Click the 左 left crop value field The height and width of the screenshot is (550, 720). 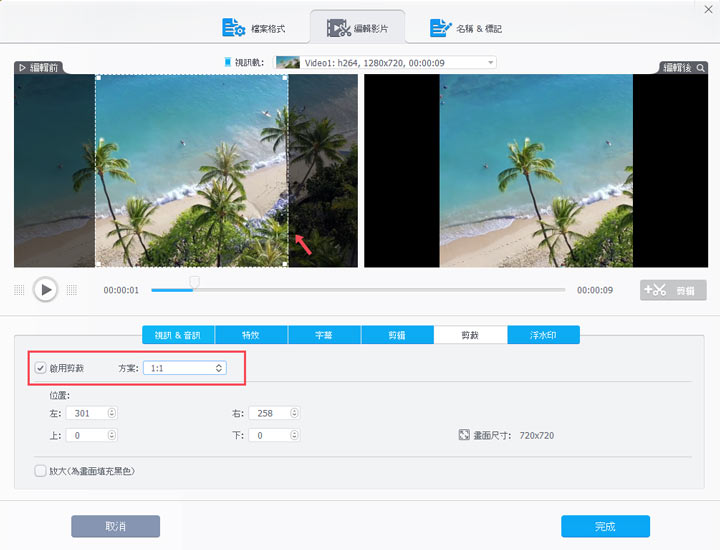pyautogui.click(x=87, y=413)
